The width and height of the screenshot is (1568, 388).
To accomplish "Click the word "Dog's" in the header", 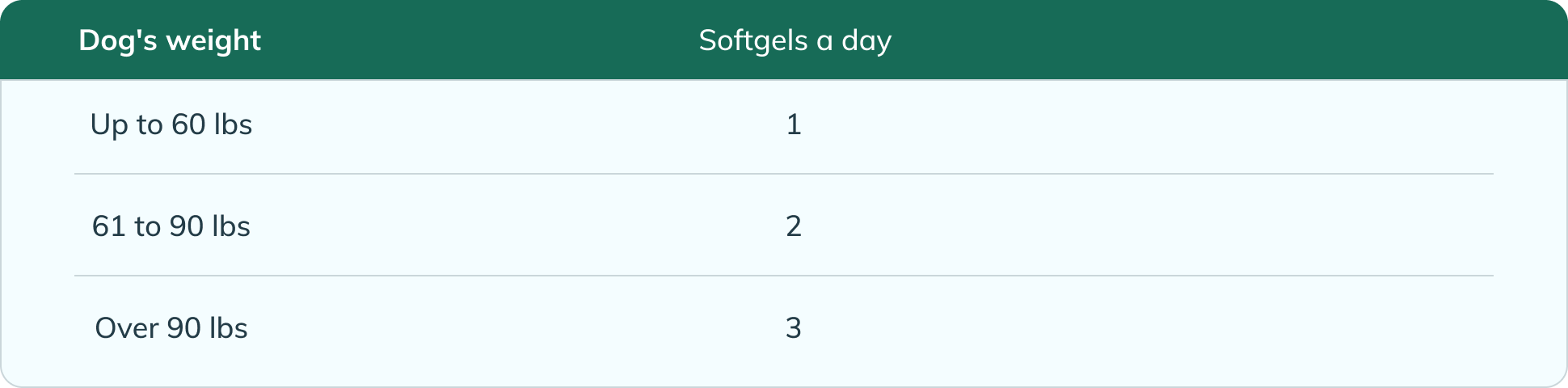I will [x=119, y=40].
